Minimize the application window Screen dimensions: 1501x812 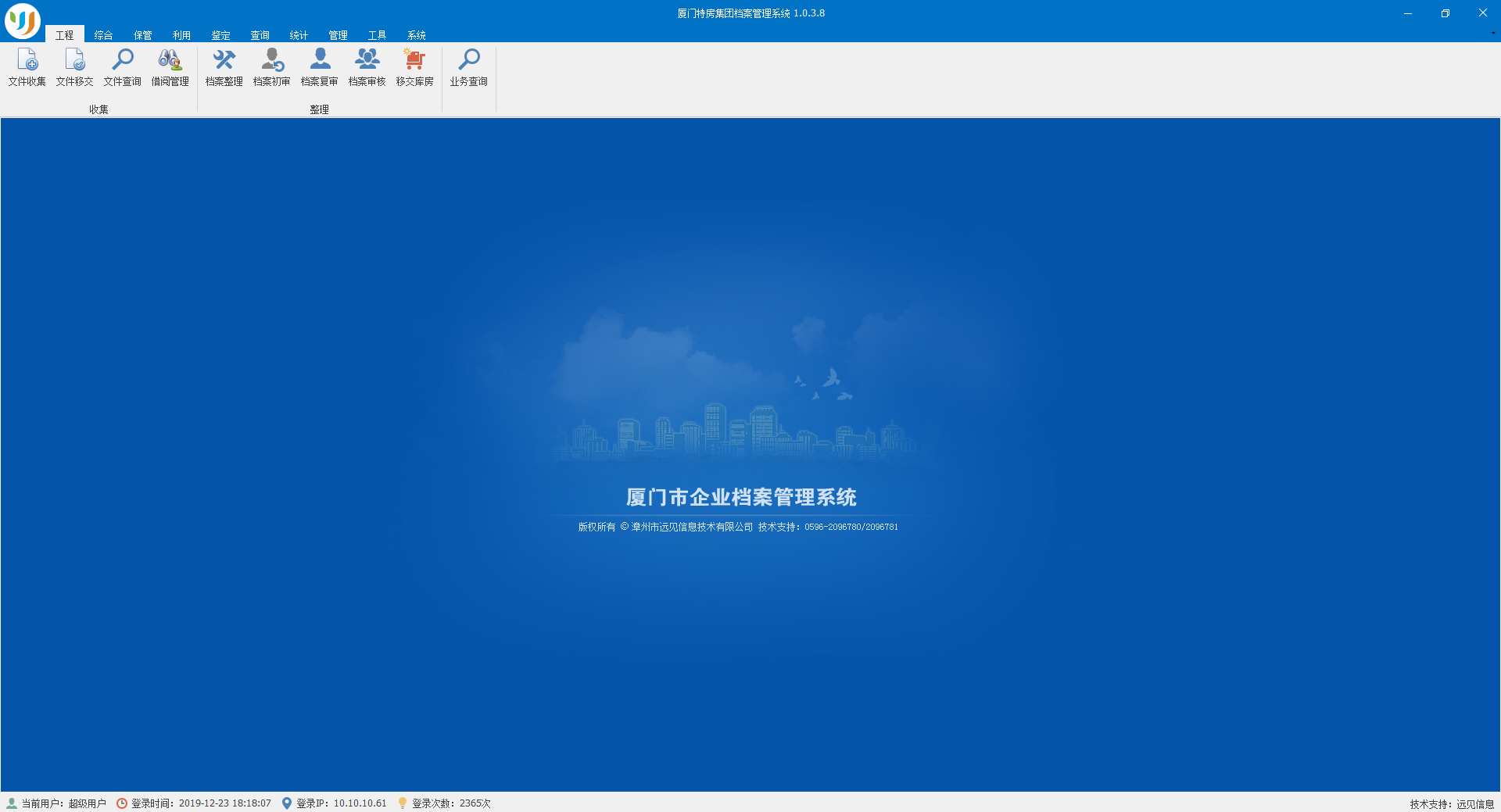[x=1408, y=13]
